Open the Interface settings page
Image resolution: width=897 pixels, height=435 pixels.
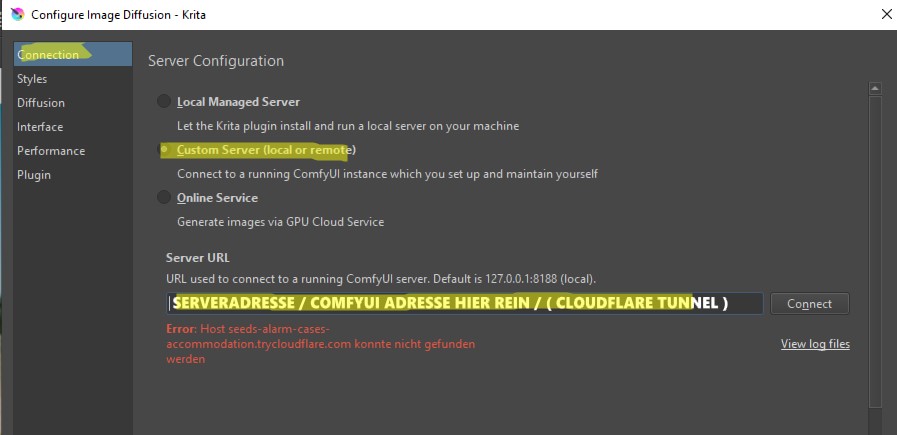click(x=40, y=127)
